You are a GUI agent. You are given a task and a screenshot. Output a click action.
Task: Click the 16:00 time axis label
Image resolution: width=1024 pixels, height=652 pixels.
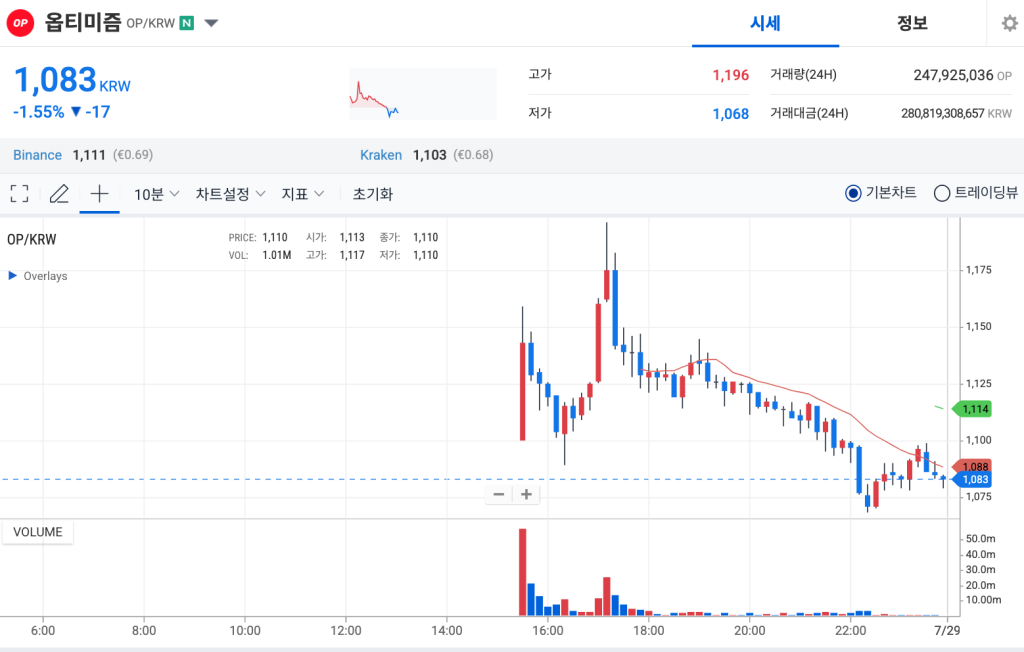pyautogui.click(x=547, y=630)
